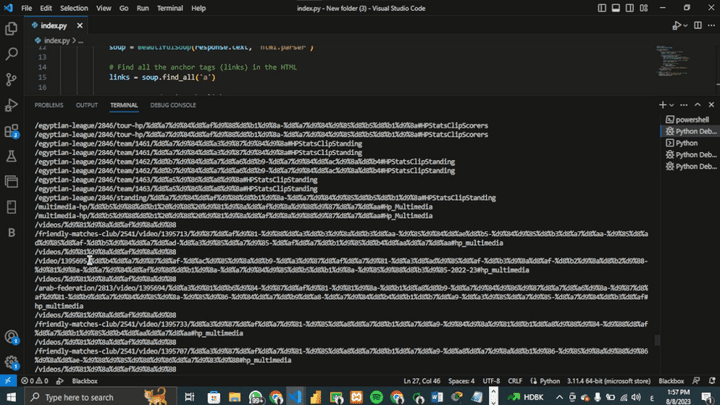Switch to the PROBLEMS tab
The image size is (720, 405).
pyautogui.click(x=49, y=105)
